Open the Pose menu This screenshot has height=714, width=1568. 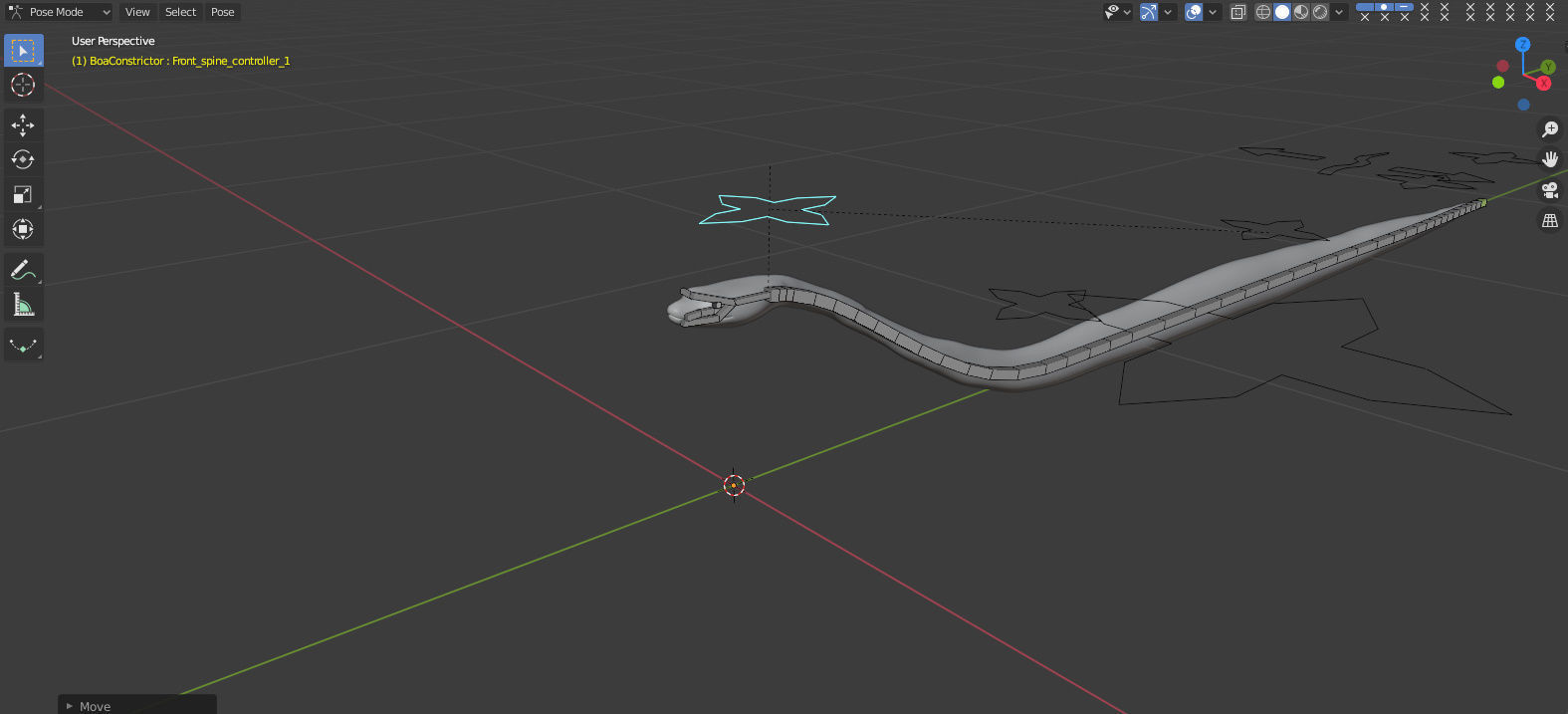point(223,12)
